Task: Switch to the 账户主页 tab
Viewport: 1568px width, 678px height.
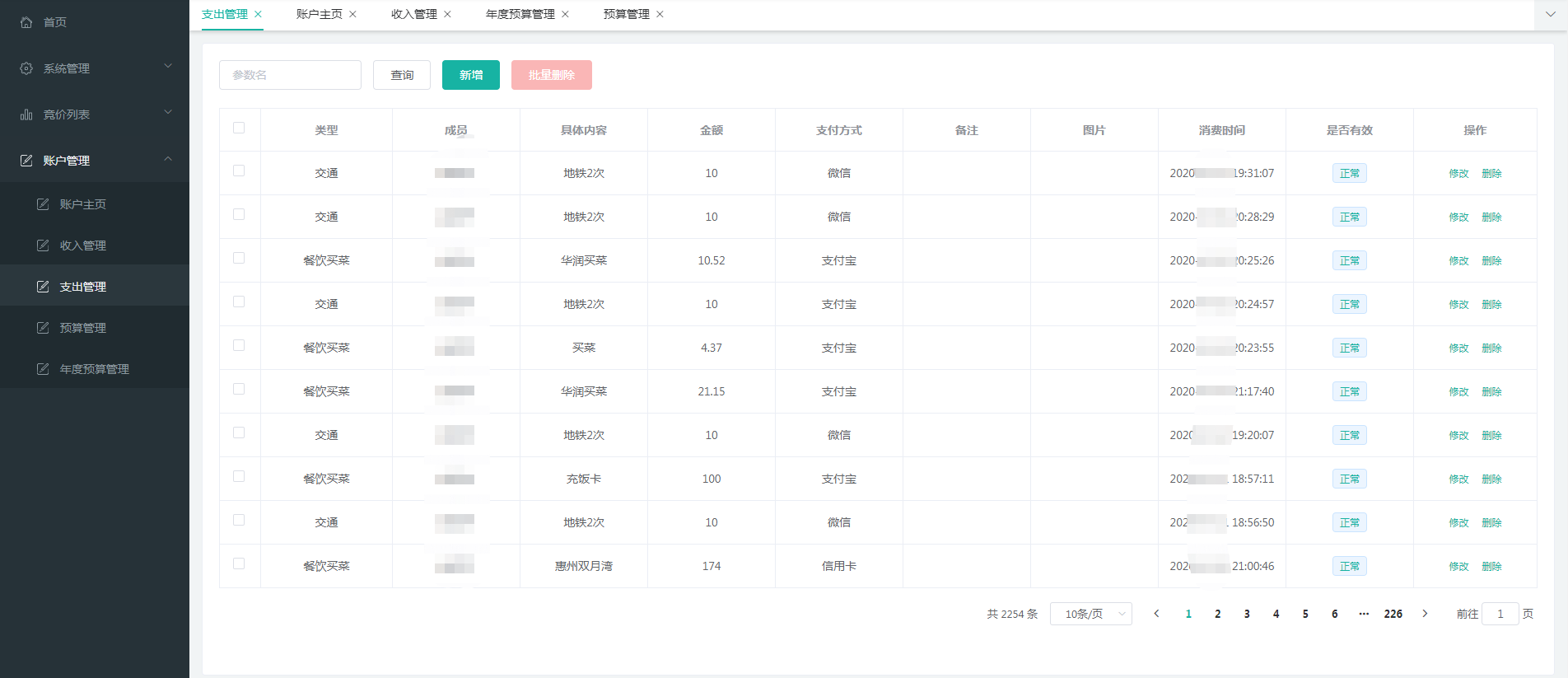Action: tap(320, 14)
